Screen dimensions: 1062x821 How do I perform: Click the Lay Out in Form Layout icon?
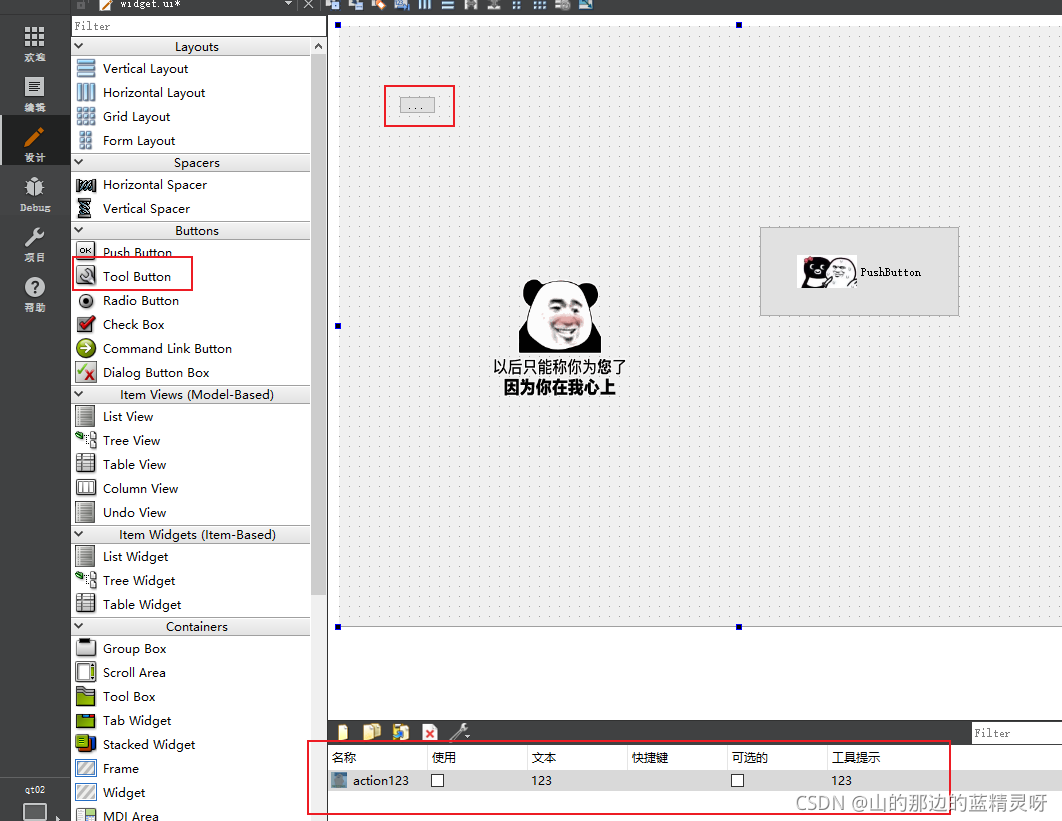click(517, 6)
